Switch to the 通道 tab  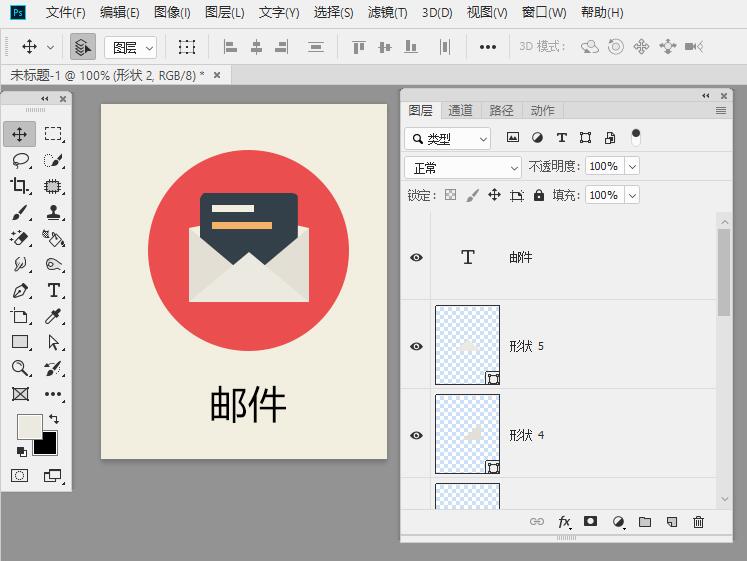(460, 111)
